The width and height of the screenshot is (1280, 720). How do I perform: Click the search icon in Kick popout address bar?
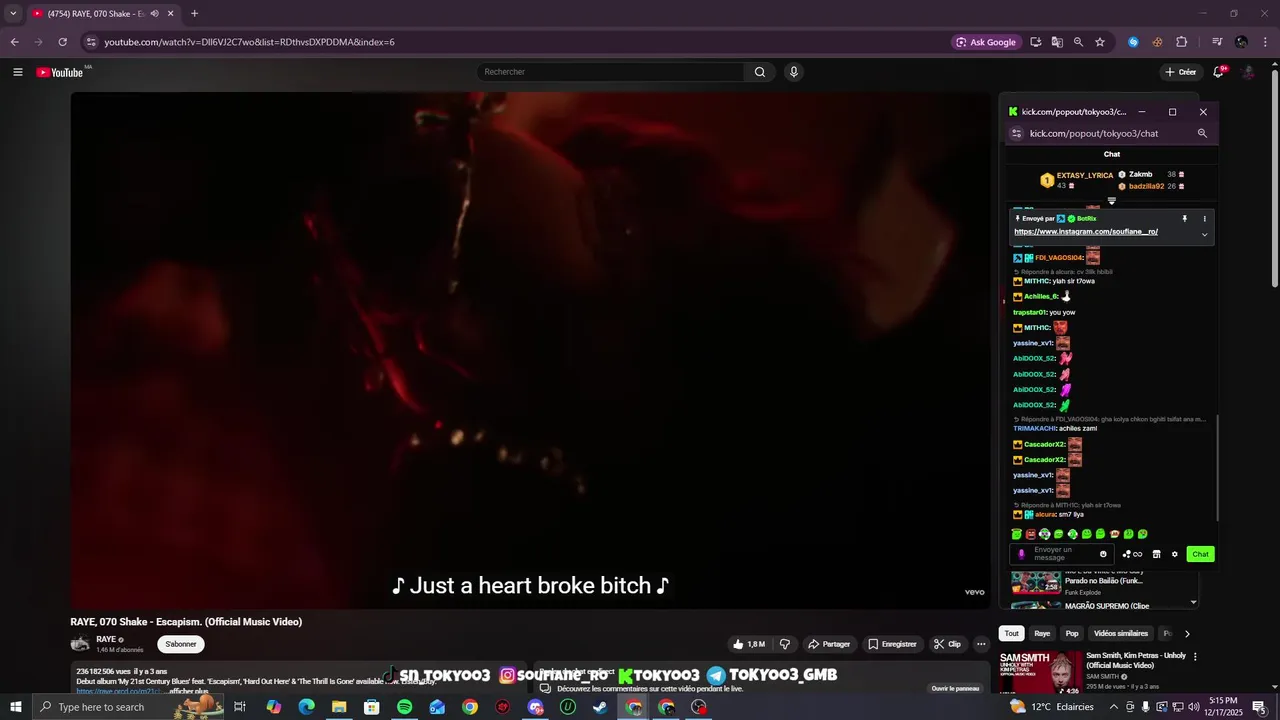point(1202,133)
